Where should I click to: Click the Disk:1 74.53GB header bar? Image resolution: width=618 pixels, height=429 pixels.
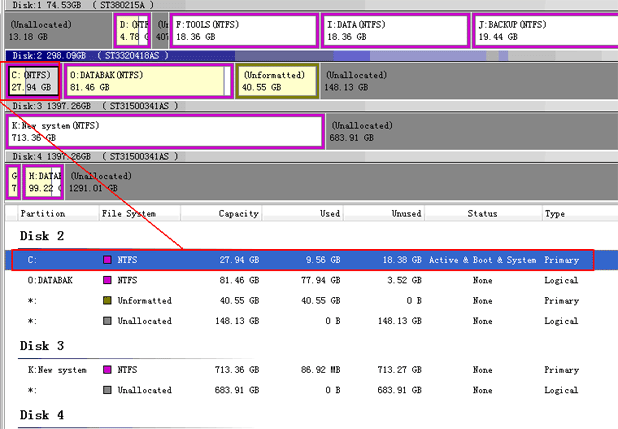coord(311,5)
